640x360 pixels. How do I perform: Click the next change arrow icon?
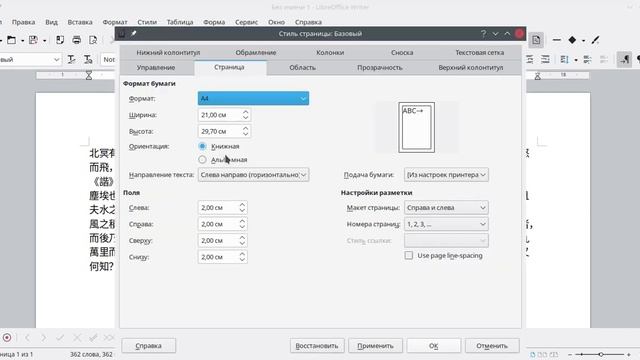pyautogui.click(x=44, y=338)
